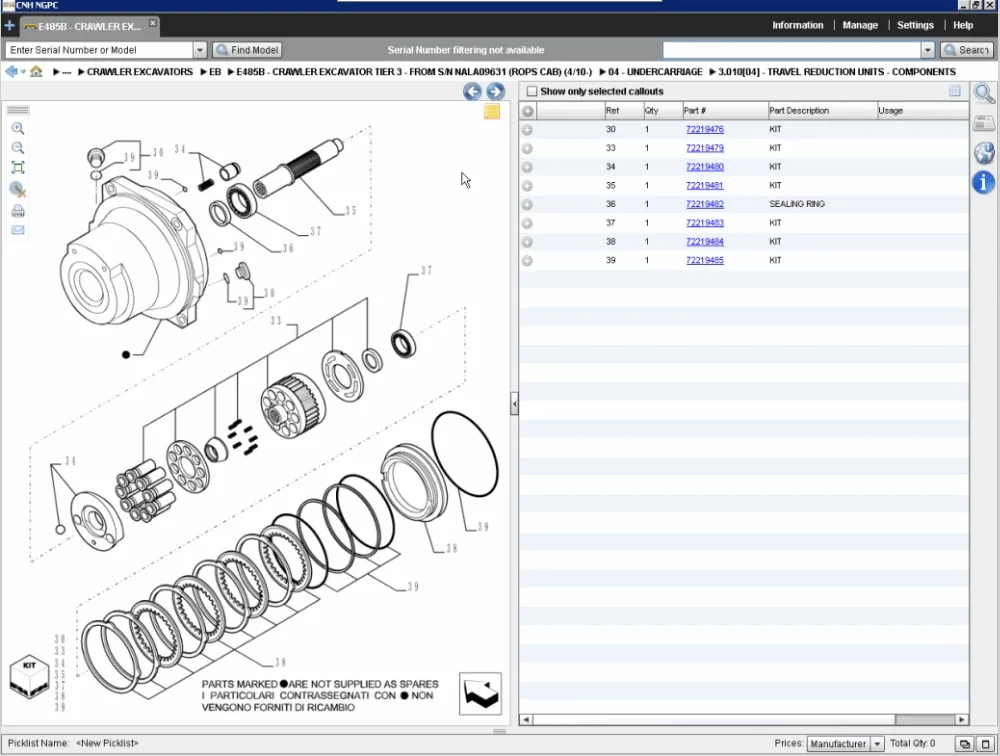1000x756 pixels.
Task: Go to previous illustration with left arrow
Action: coord(472,92)
